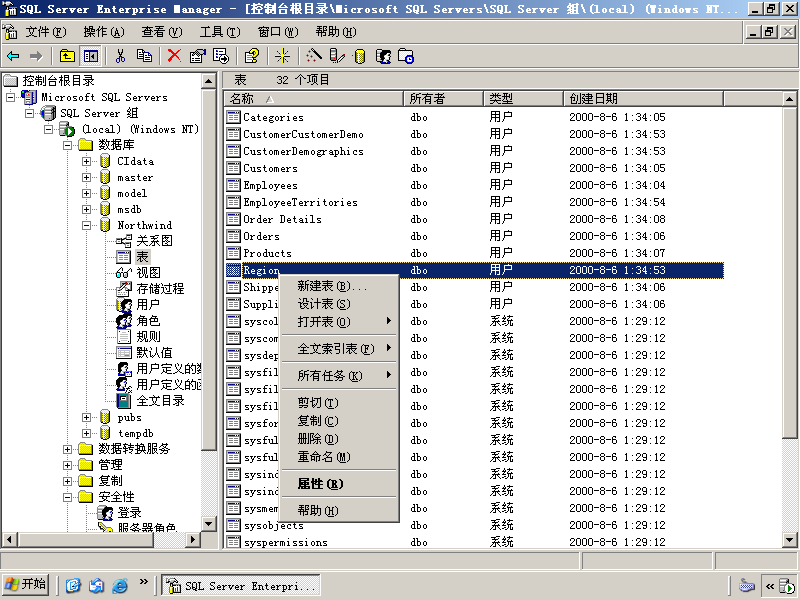Viewport: 800px width, 600px height.
Task: Sort tables by the 类型 column header
Action: click(523, 98)
